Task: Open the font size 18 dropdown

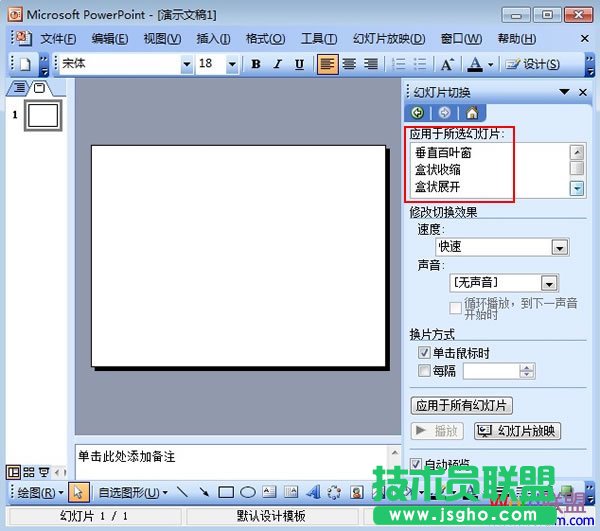Action: [x=232, y=64]
